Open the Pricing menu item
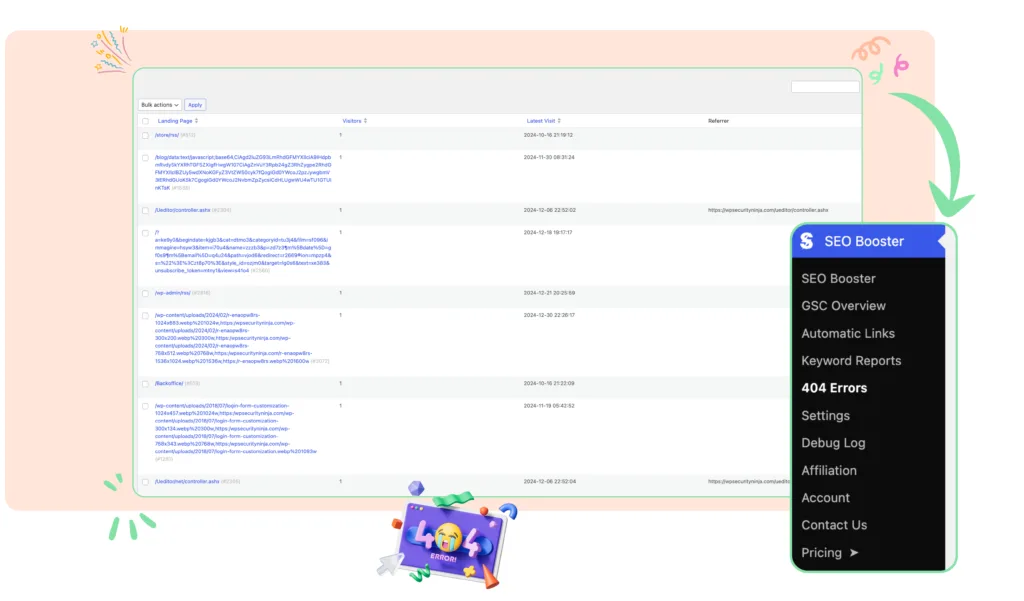1024x601 pixels. click(822, 553)
